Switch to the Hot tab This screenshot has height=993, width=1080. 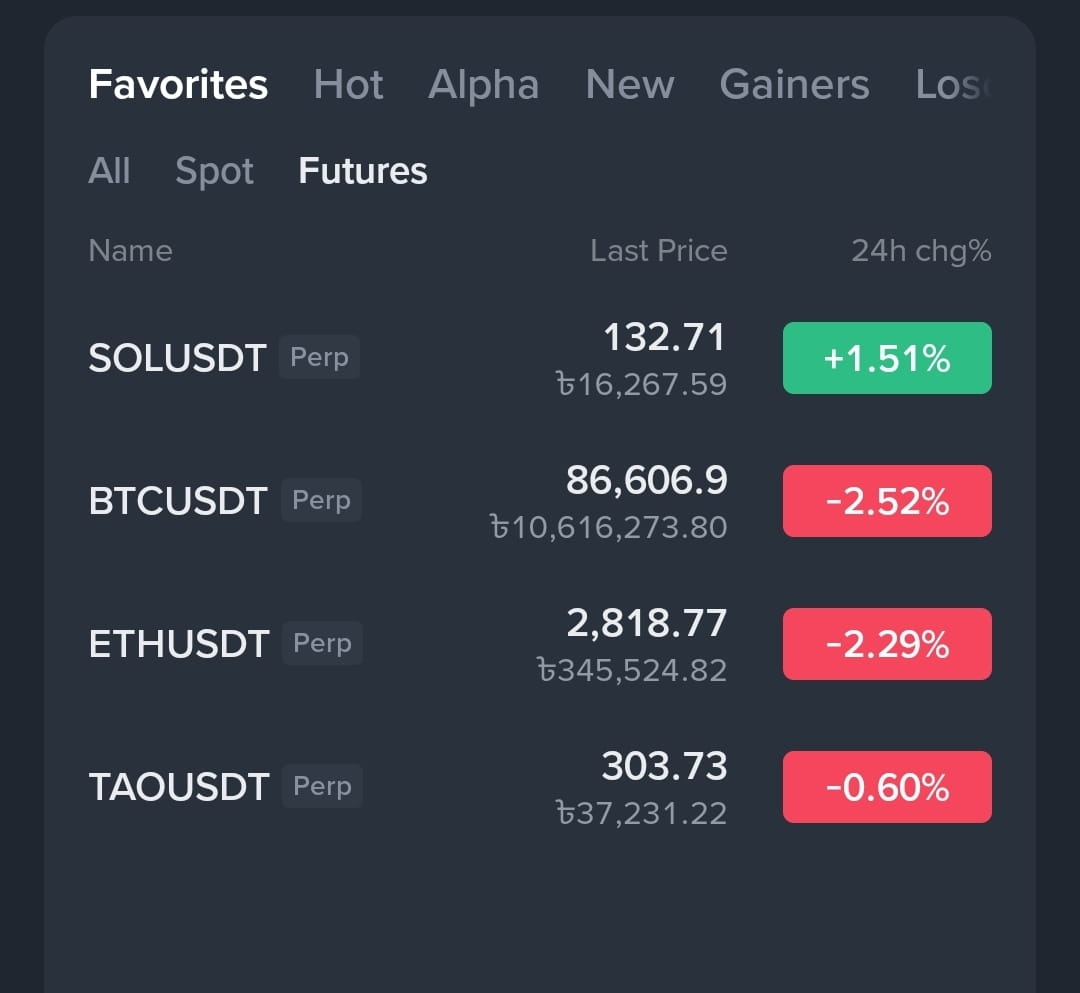click(x=348, y=85)
